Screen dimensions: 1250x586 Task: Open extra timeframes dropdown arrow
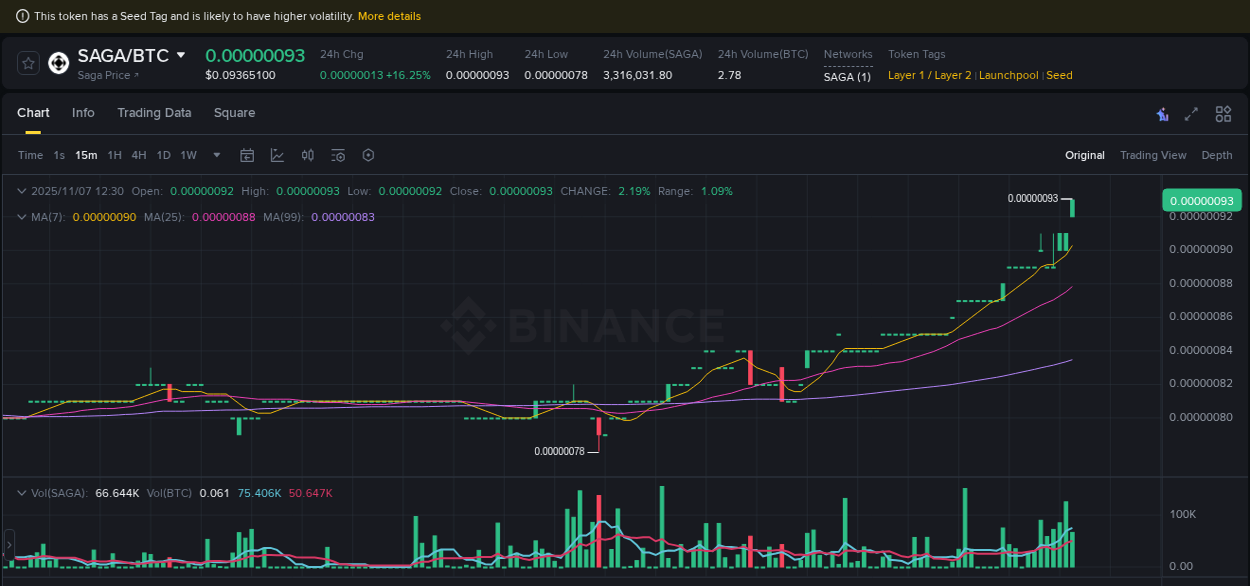[x=216, y=155]
